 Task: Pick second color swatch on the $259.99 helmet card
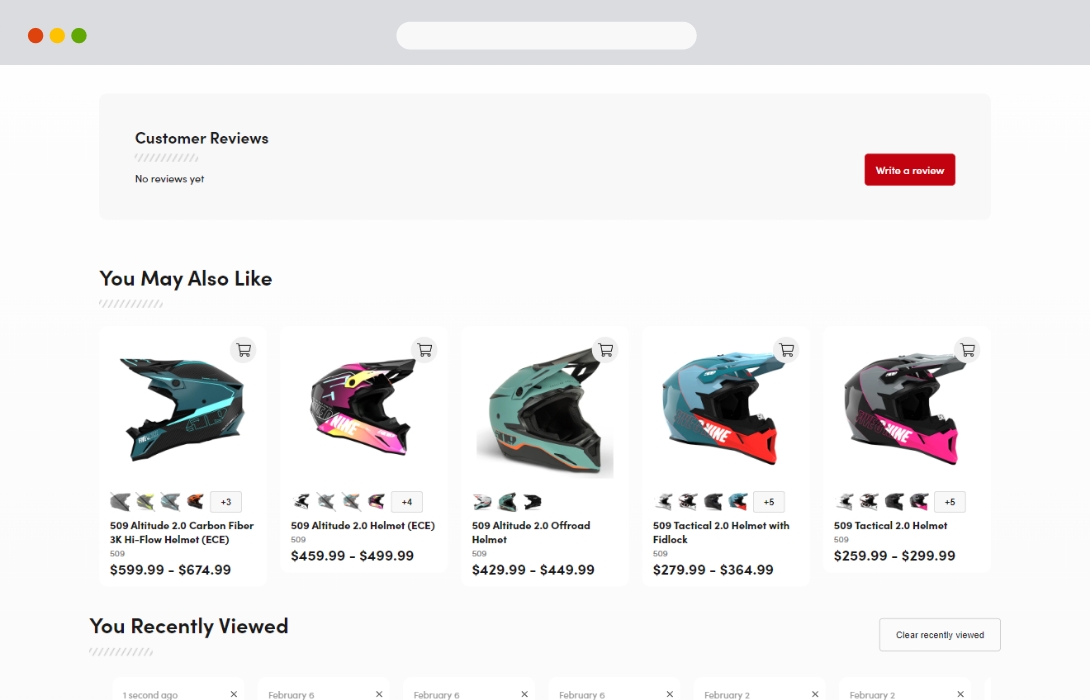point(870,501)
